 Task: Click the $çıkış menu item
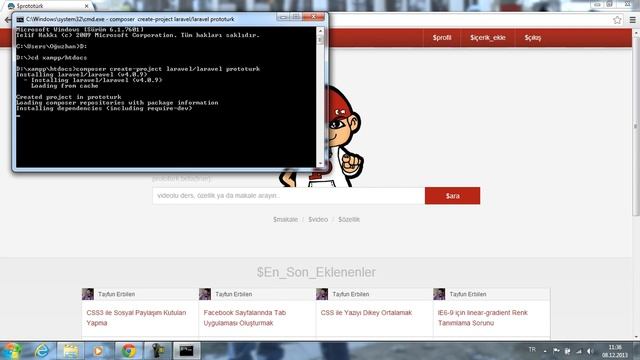(x=533, y=38)
